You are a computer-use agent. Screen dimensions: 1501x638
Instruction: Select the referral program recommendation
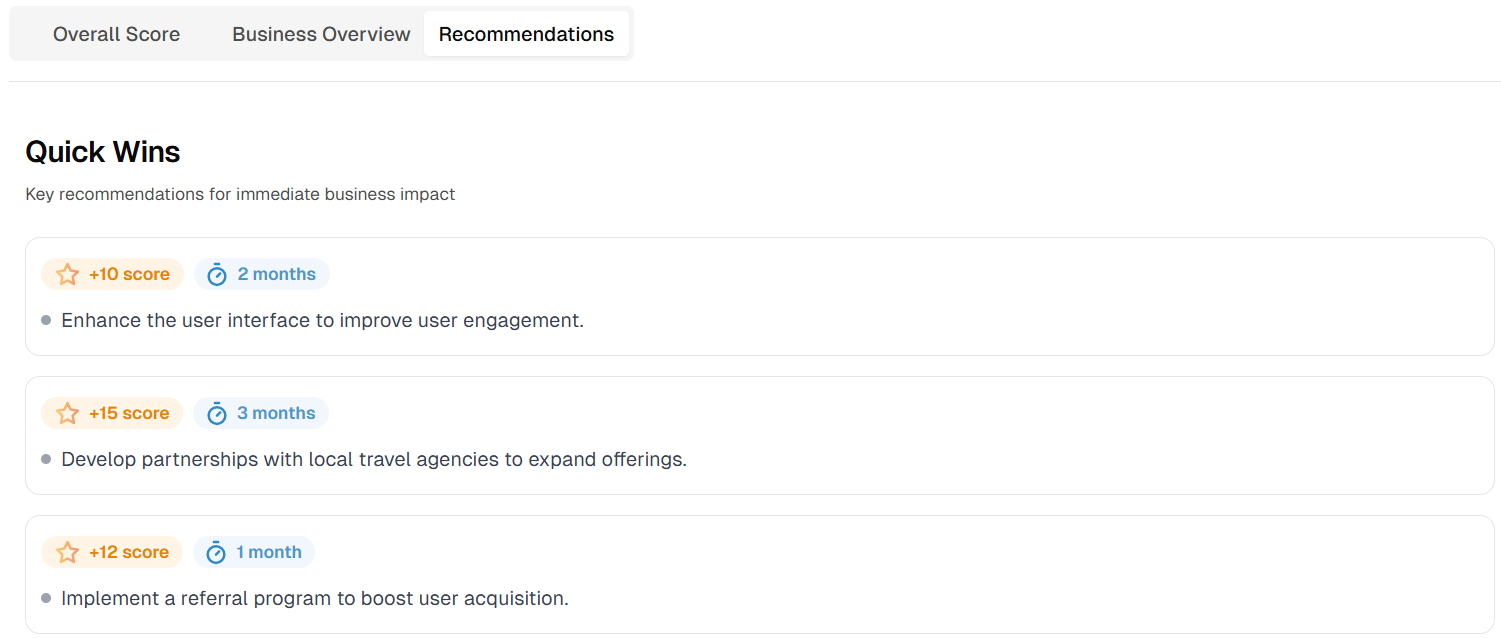[x=315, y=599]
